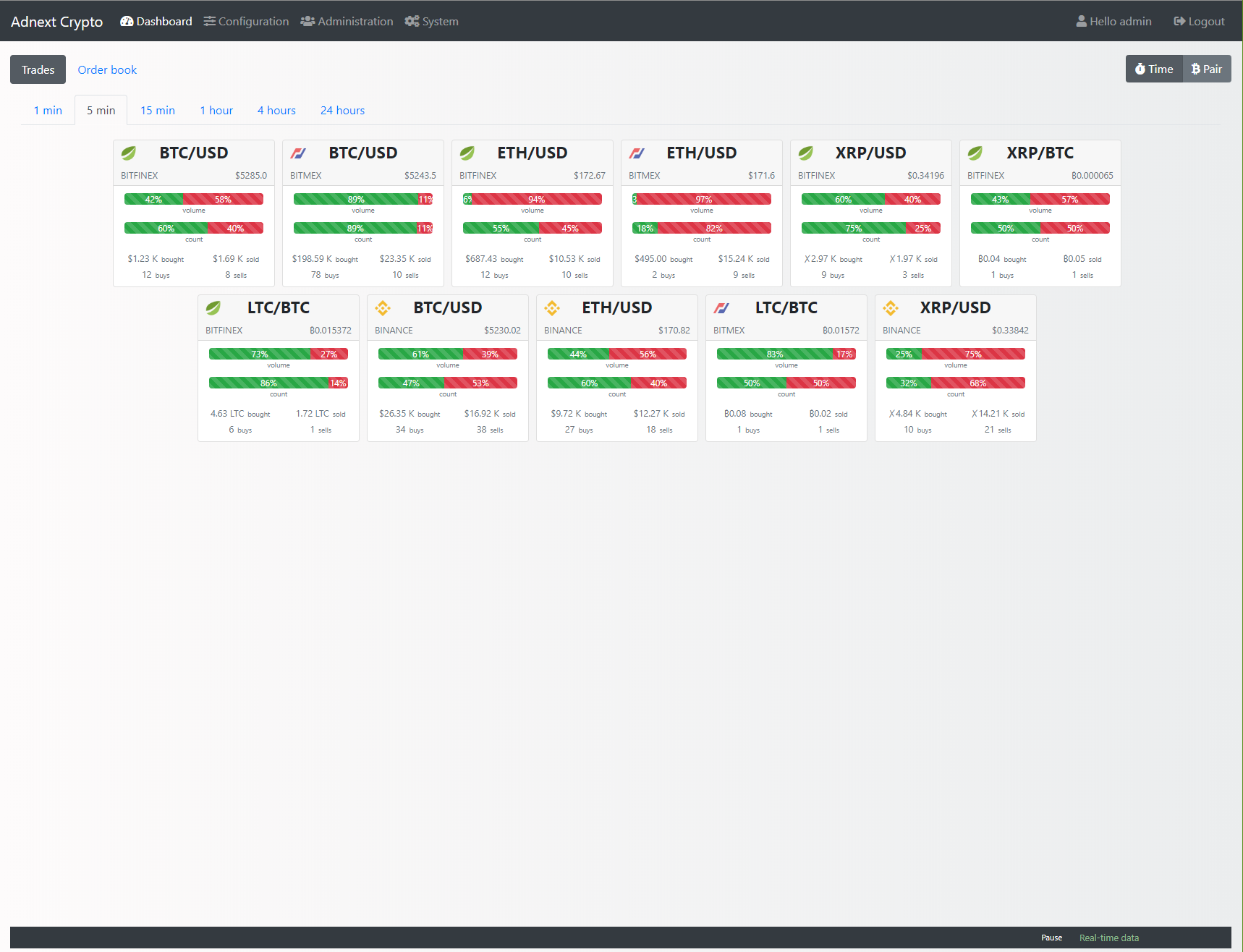
Task: Open the Order book view
Action: click(x=107, y=70)
